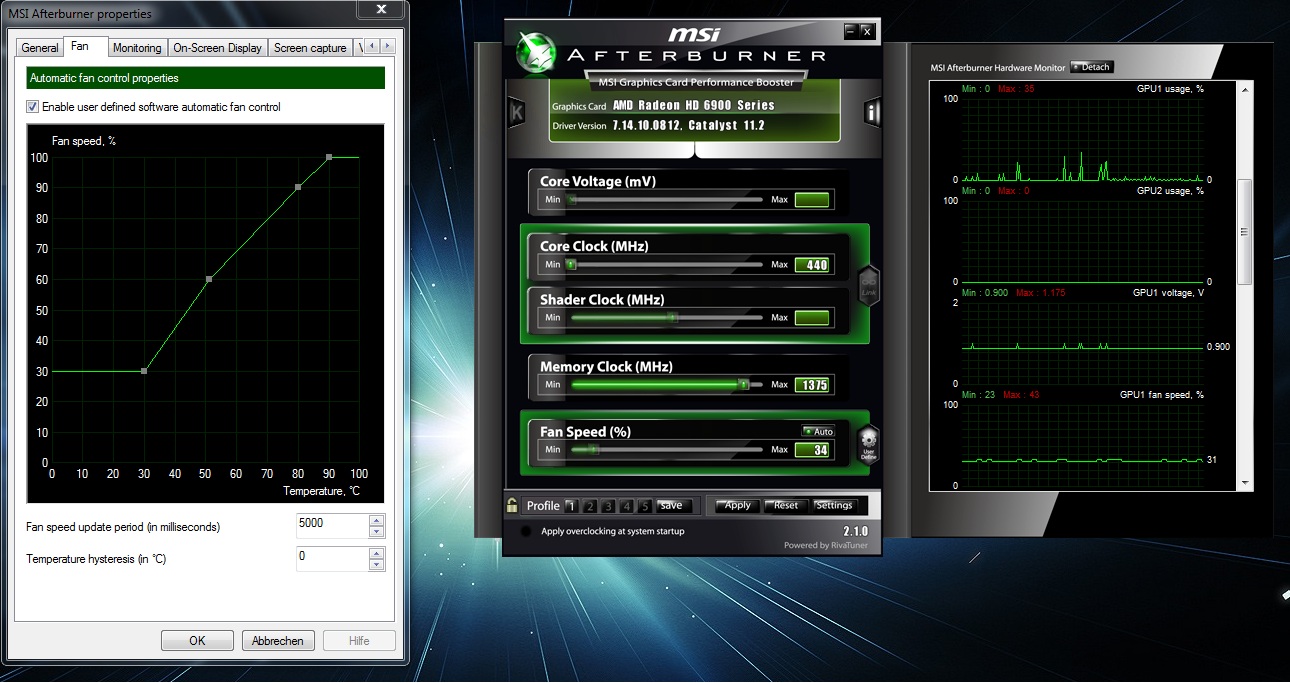Minimize the MSI Afterburner main window

(x=850, y=31)
